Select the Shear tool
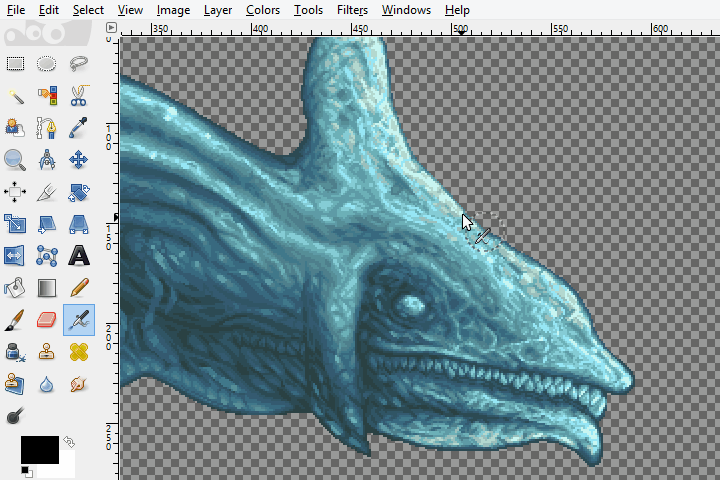 (47, 224)
